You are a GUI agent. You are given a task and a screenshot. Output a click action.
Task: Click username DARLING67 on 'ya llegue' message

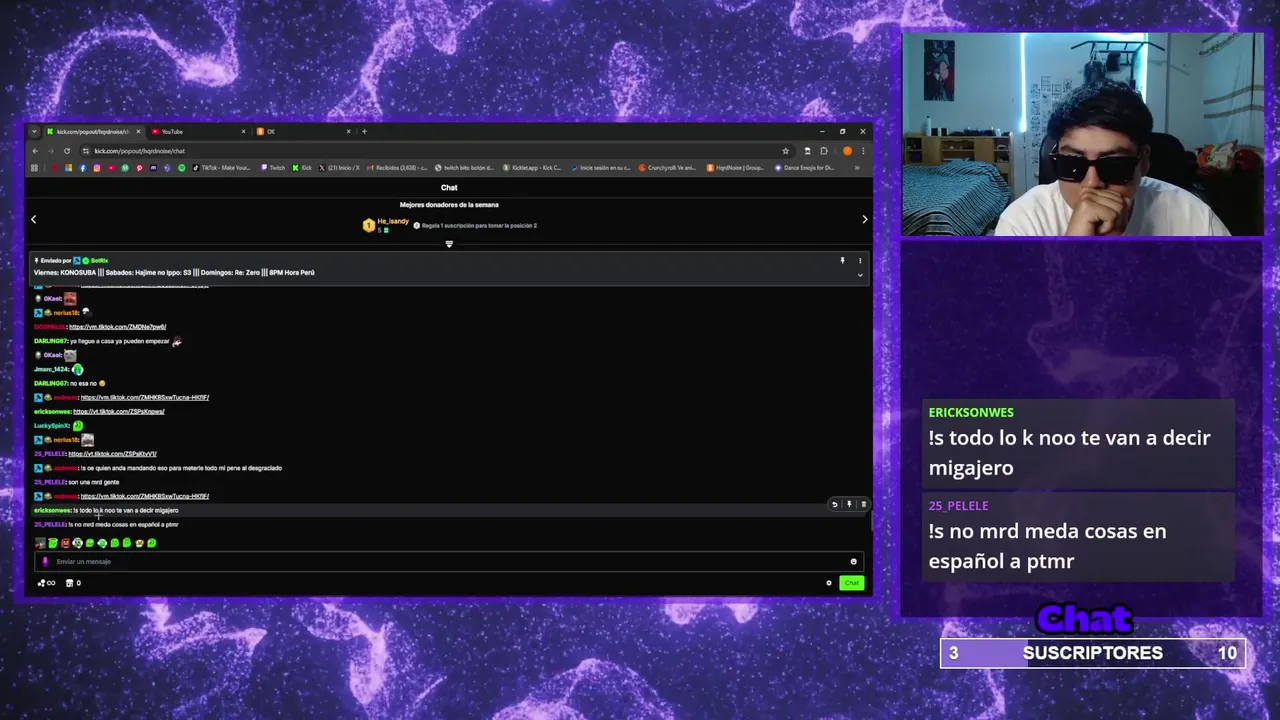click(x=50, y=341)
